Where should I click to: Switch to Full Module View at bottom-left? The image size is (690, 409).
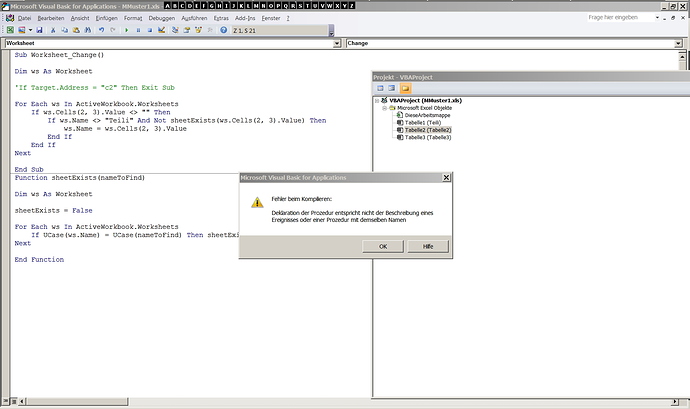coord(14,401)
